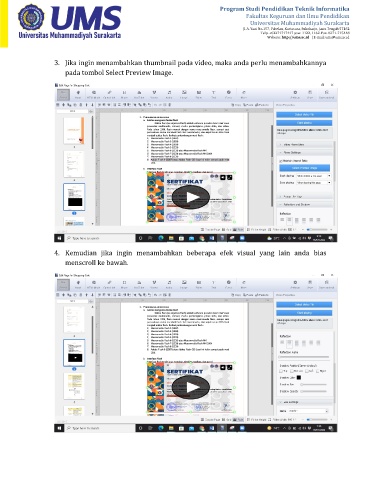Collapse the Reflection and Shadow section header
Image resolution: width=370 pixels, height=480 pixels.
pyautogui.click(x=305, y=204)
